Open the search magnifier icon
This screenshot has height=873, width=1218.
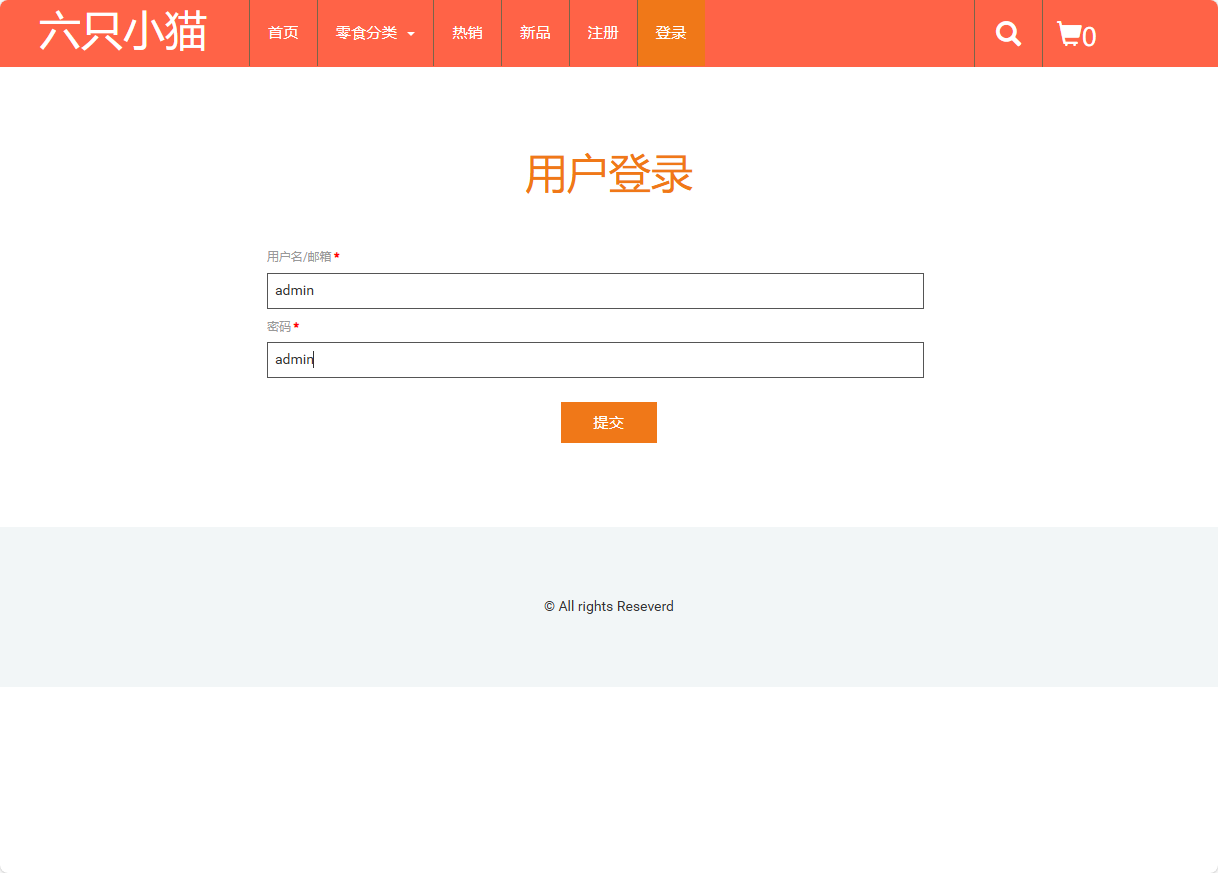coord(1007,33)
